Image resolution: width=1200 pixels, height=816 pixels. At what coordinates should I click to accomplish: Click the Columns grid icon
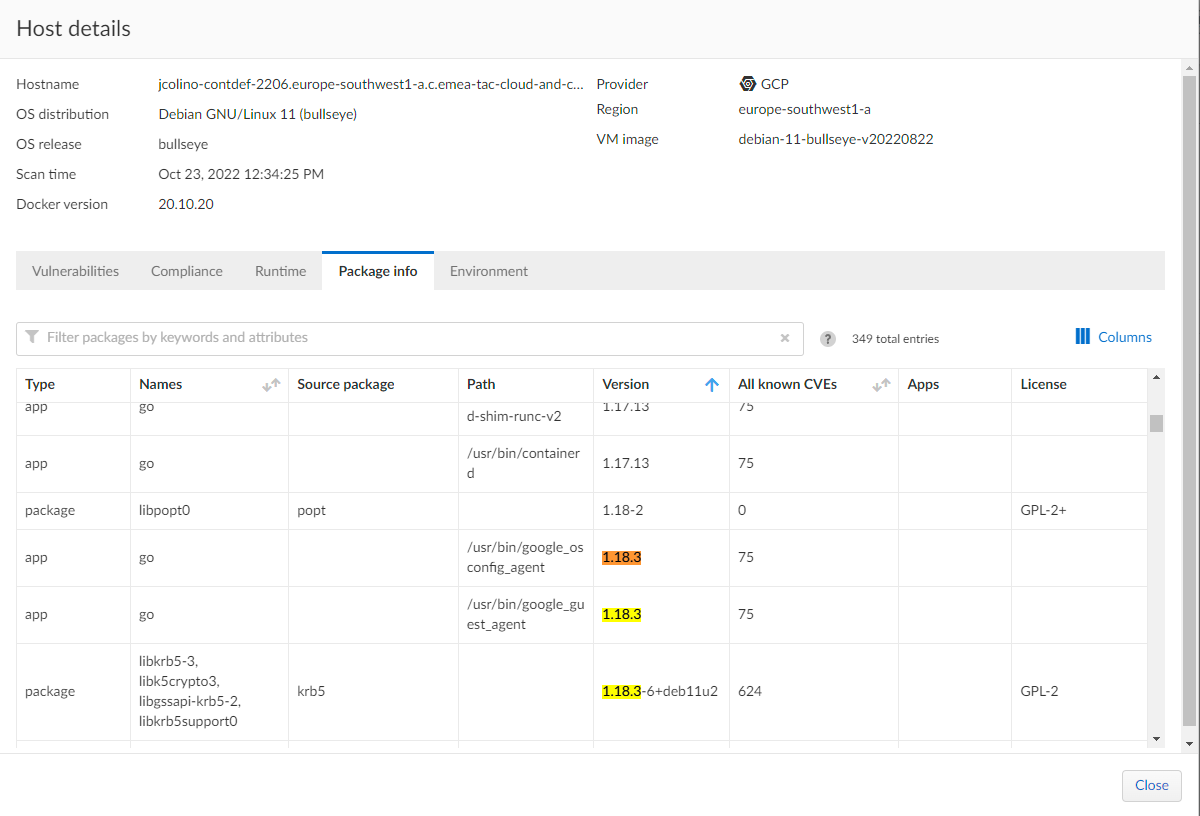[x=1082, y=337]
